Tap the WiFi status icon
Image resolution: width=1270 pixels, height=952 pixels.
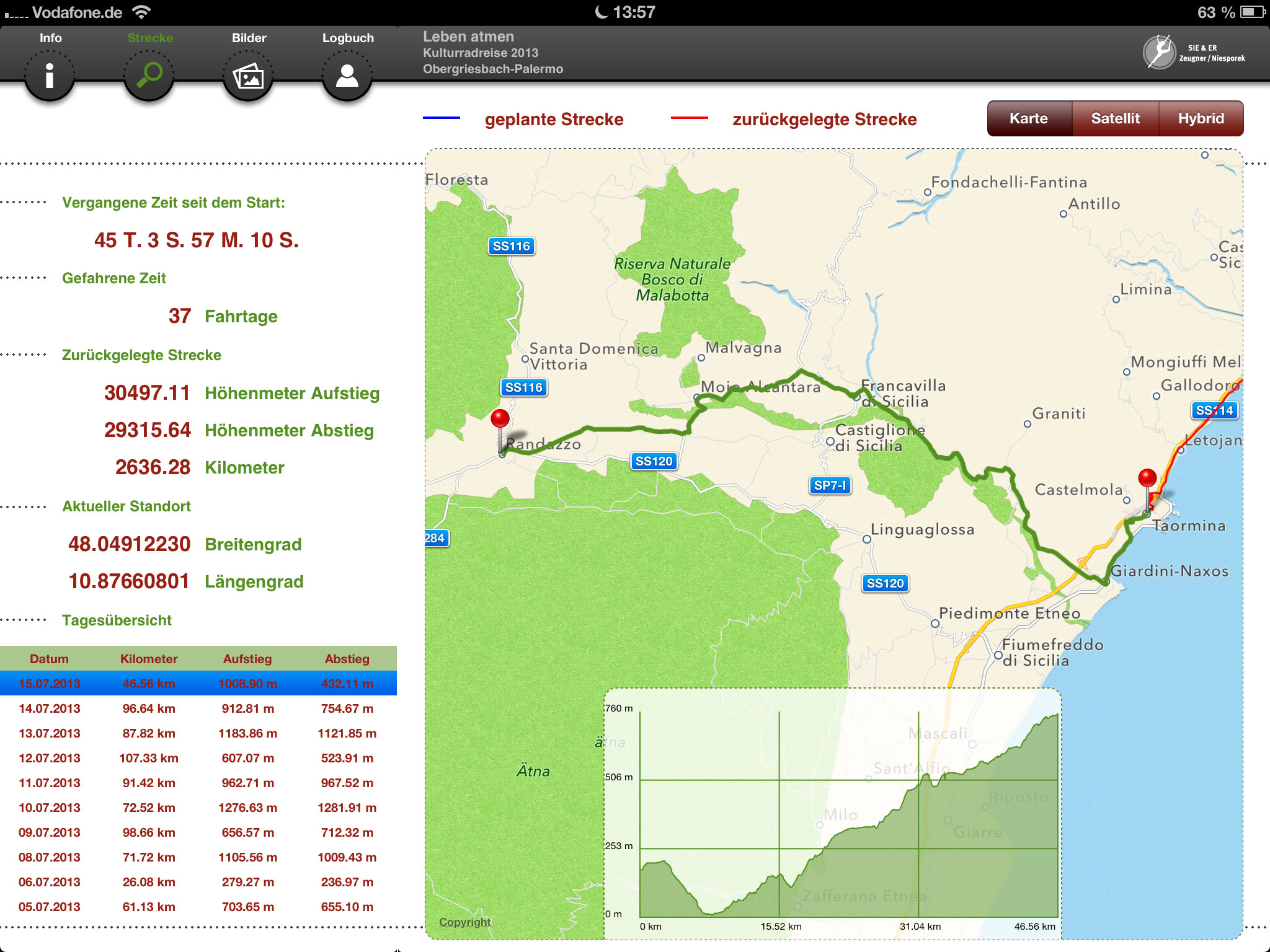(142, 12)
